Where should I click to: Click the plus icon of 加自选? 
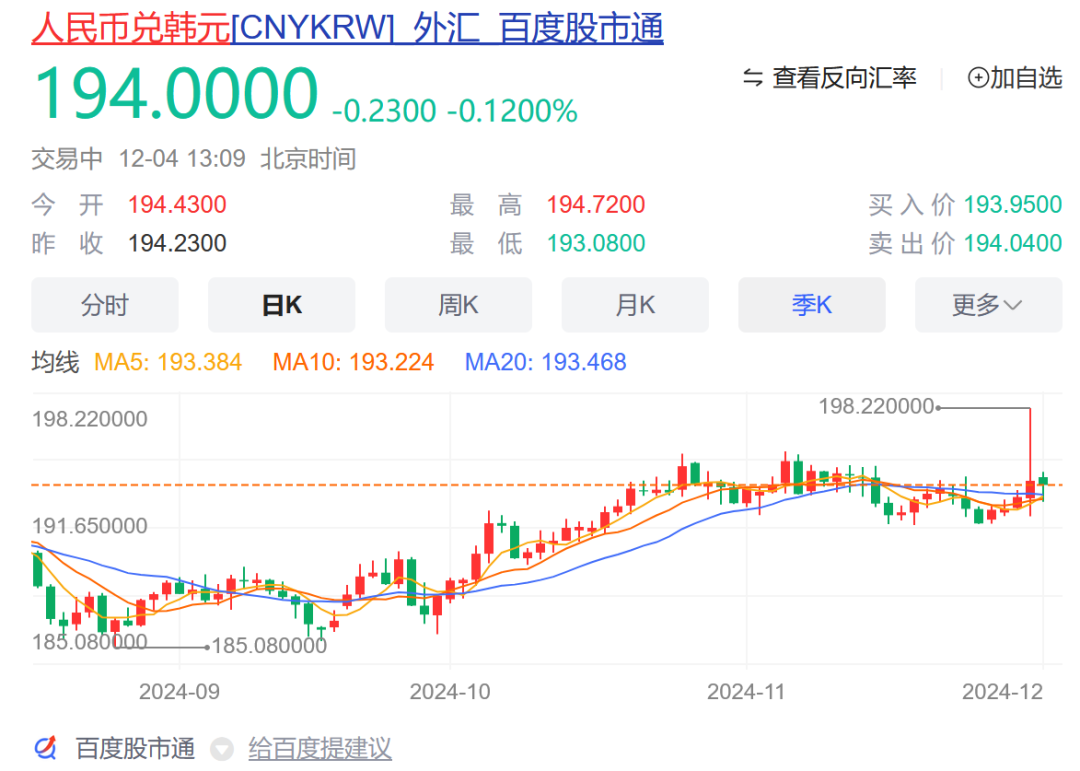978,78
